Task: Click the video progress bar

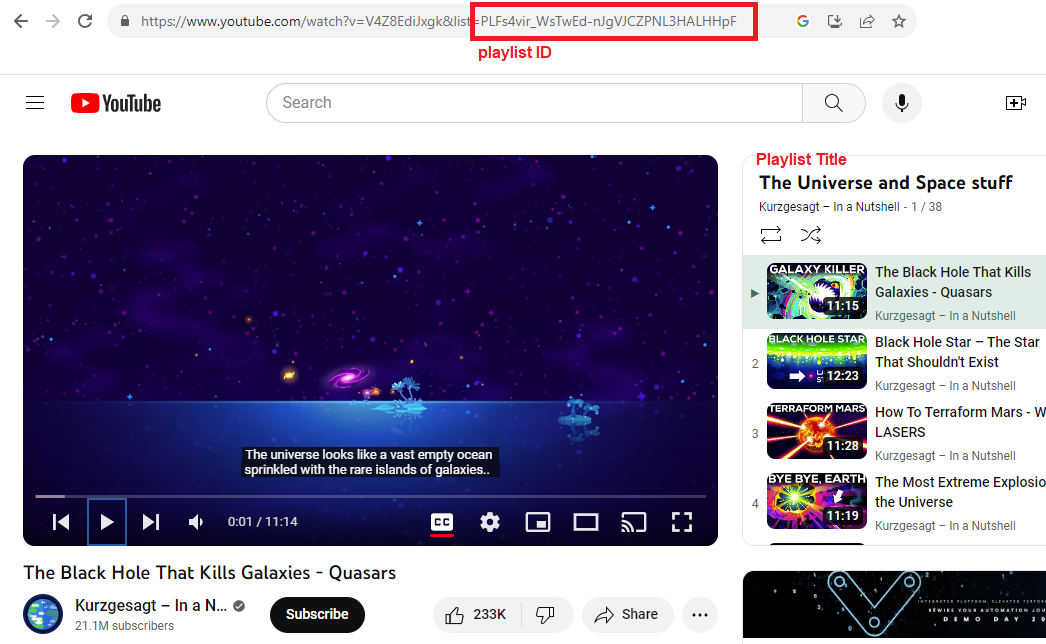Action: (370, 496)
